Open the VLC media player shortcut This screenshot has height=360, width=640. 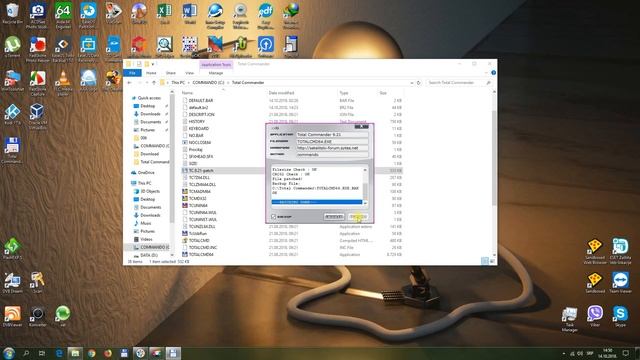point(63,82)
